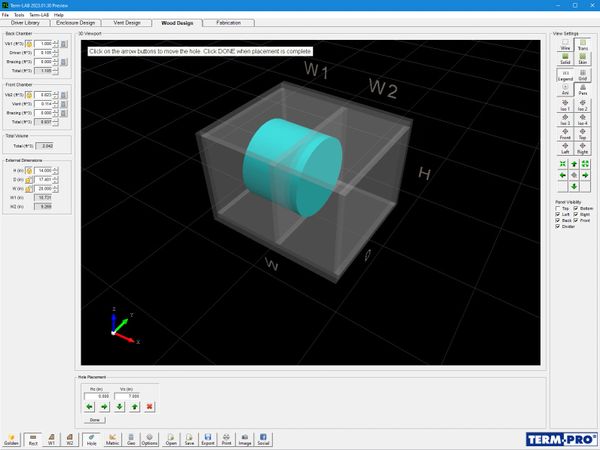This screenshot has width=600, height=450.
Task: Uncheck the Bottom panel visibility box
Action: tap(576, 209)
